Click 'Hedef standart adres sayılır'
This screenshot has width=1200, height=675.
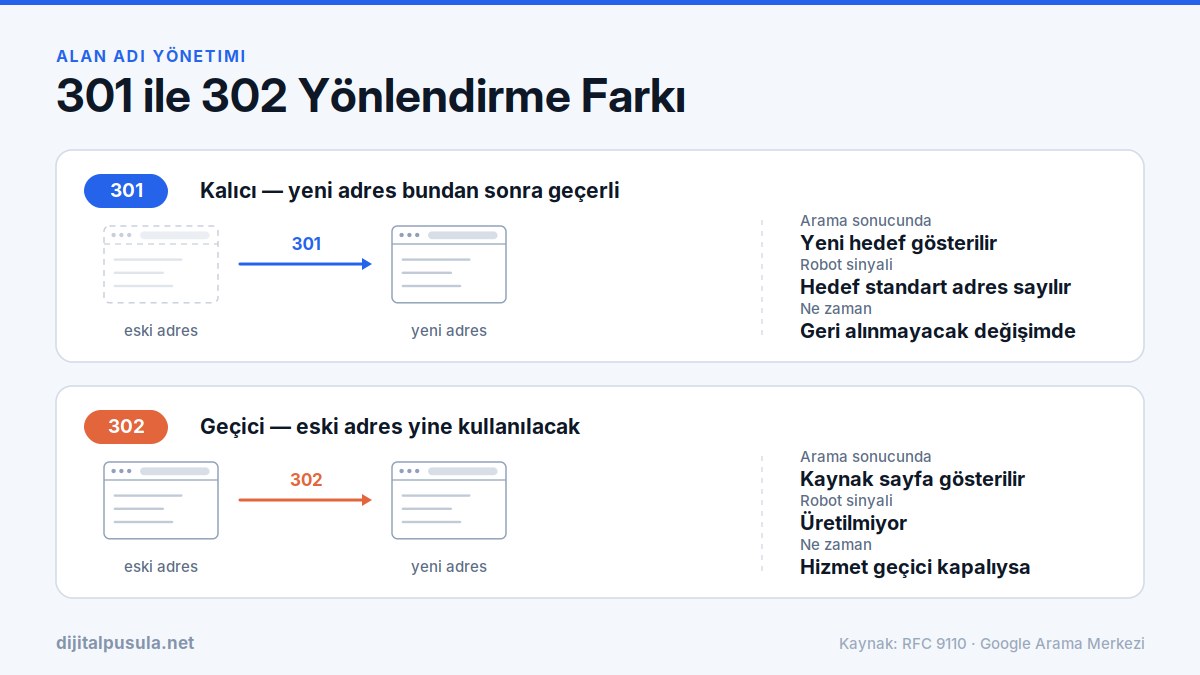coord(935,287)
